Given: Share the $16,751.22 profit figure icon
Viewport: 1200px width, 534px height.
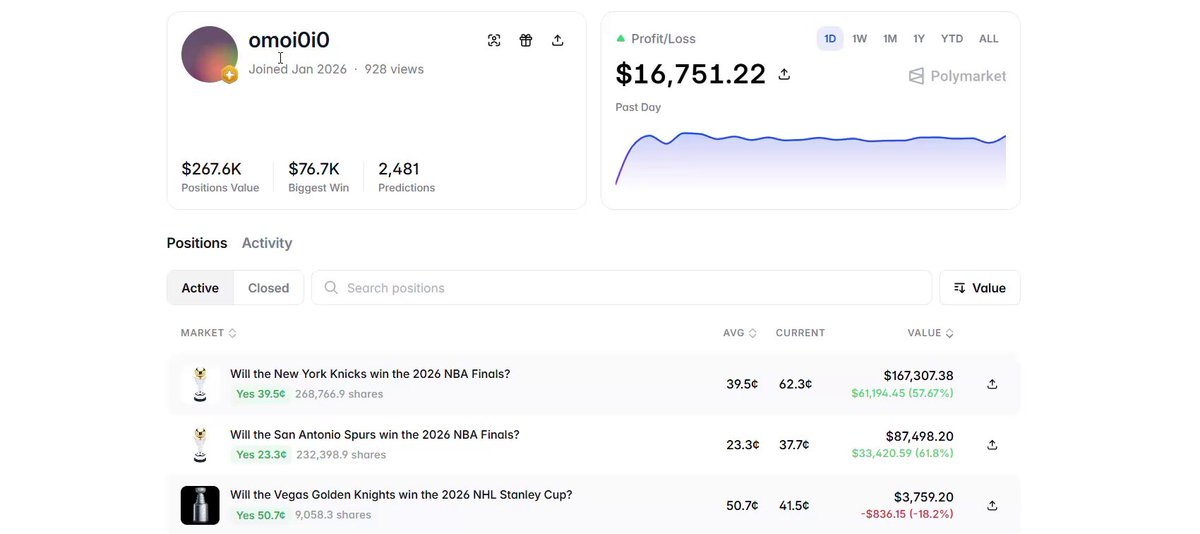Looking at the screenshot, I should pos(784,74).
